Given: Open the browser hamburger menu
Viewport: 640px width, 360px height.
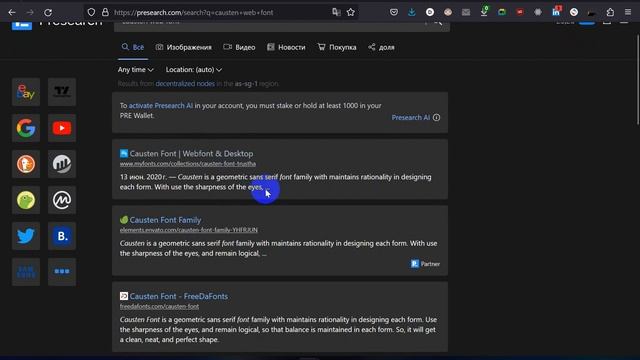Looking at the screenshot, I should click(x=628, y=12).
